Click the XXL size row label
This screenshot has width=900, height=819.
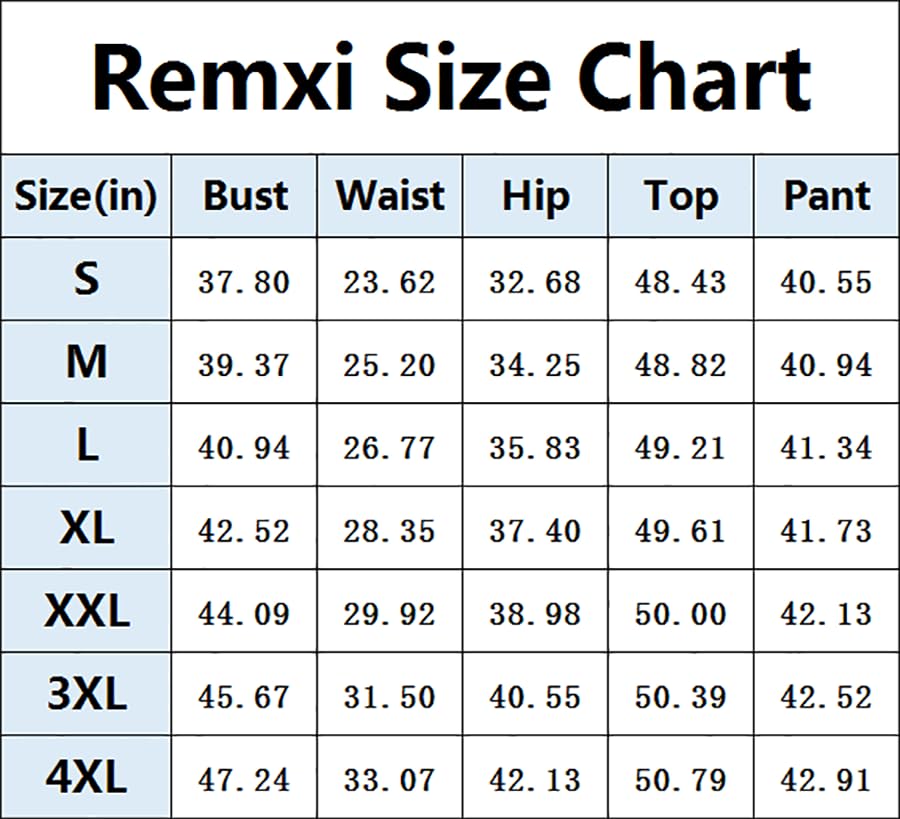click(x=86, y=612)
